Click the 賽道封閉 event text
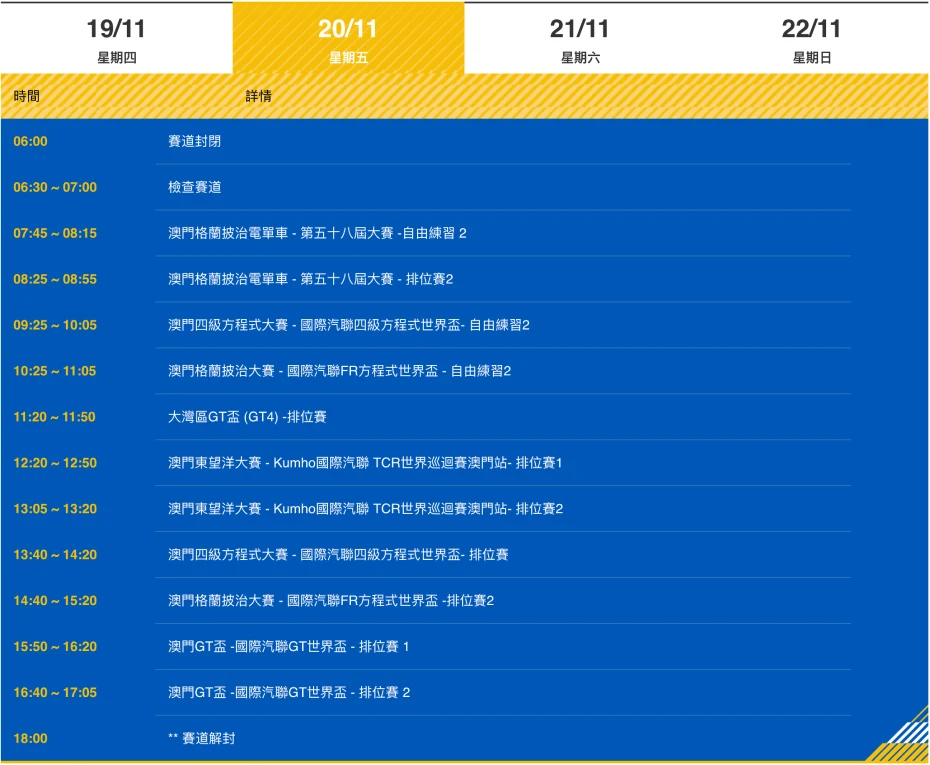The width and height of the screenshot is (930, 765). [195, 141]
